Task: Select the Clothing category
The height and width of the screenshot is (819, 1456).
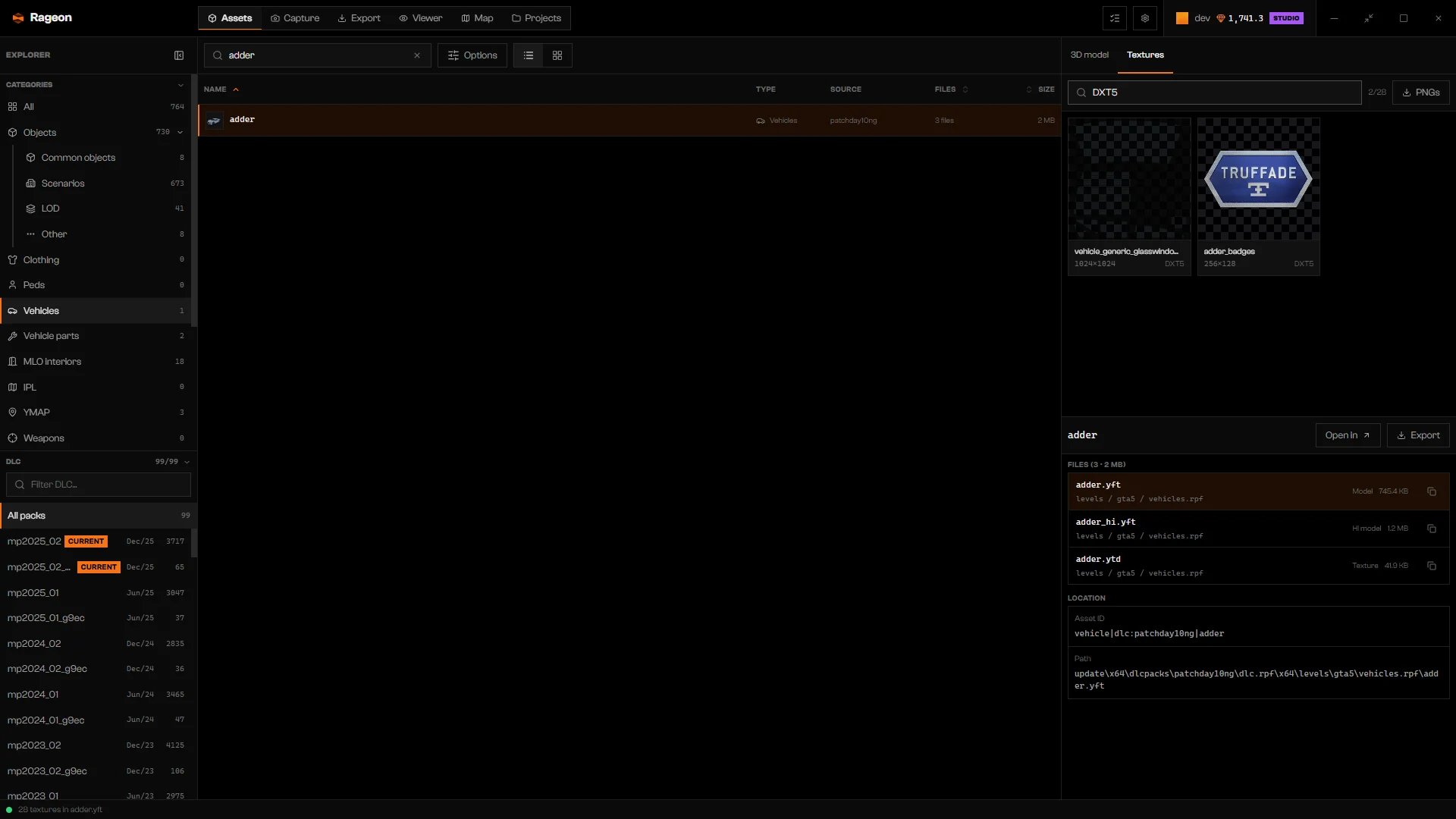Action: point(96,260)
